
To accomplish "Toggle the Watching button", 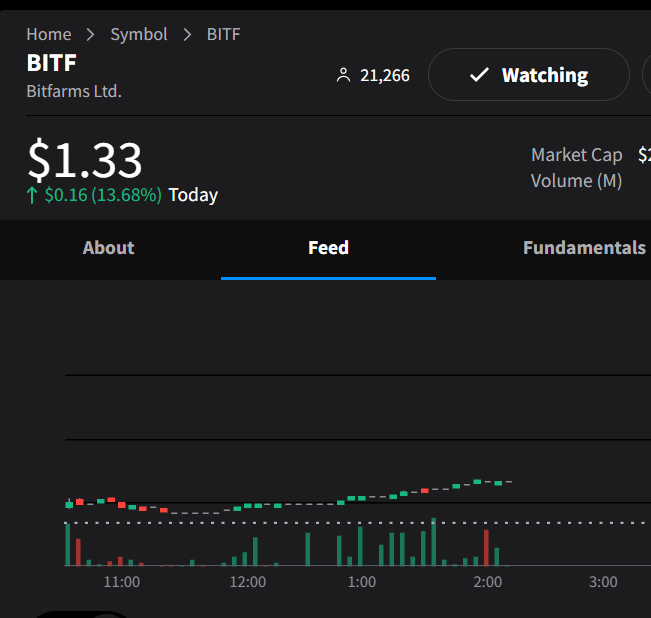I will click(x=529, y=75).
